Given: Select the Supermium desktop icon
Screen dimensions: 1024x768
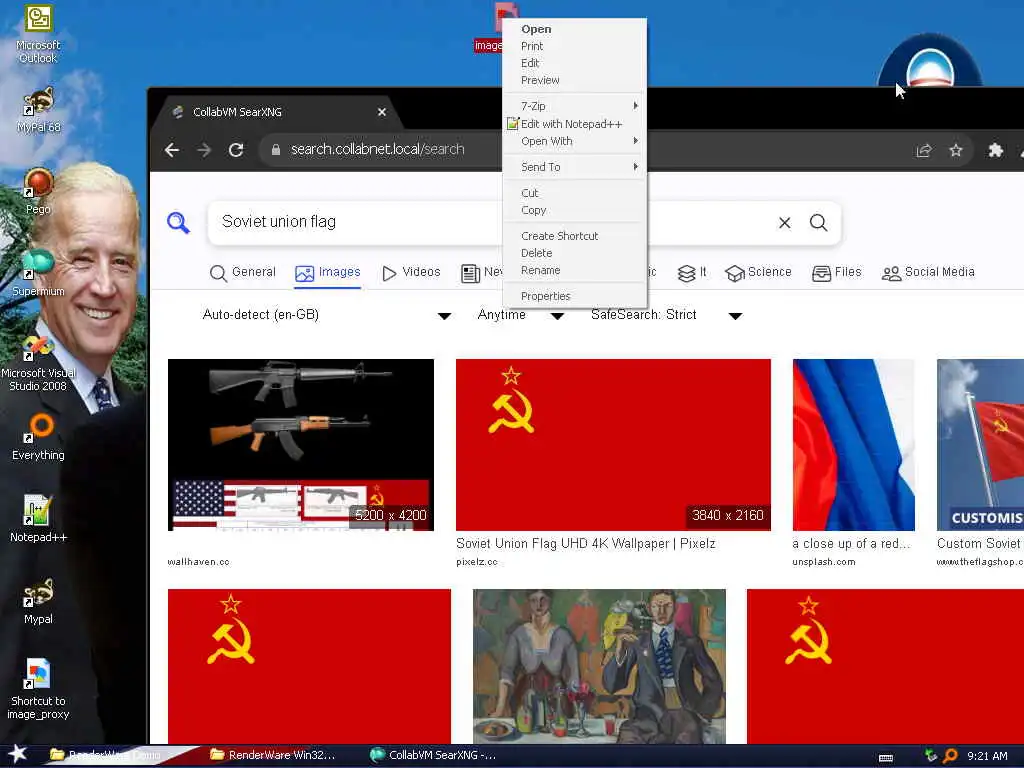Looking at the screenshot, I should 38,273.
